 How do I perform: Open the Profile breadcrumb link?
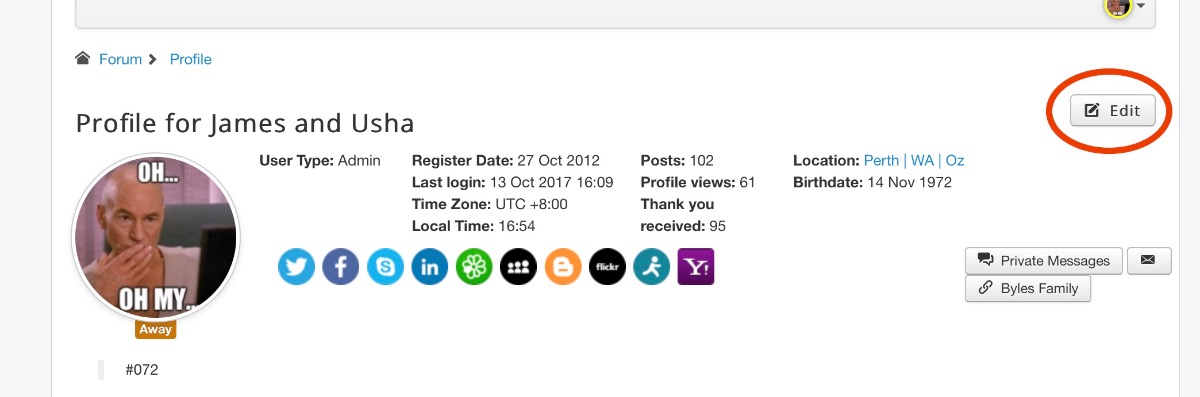(190, 59)
